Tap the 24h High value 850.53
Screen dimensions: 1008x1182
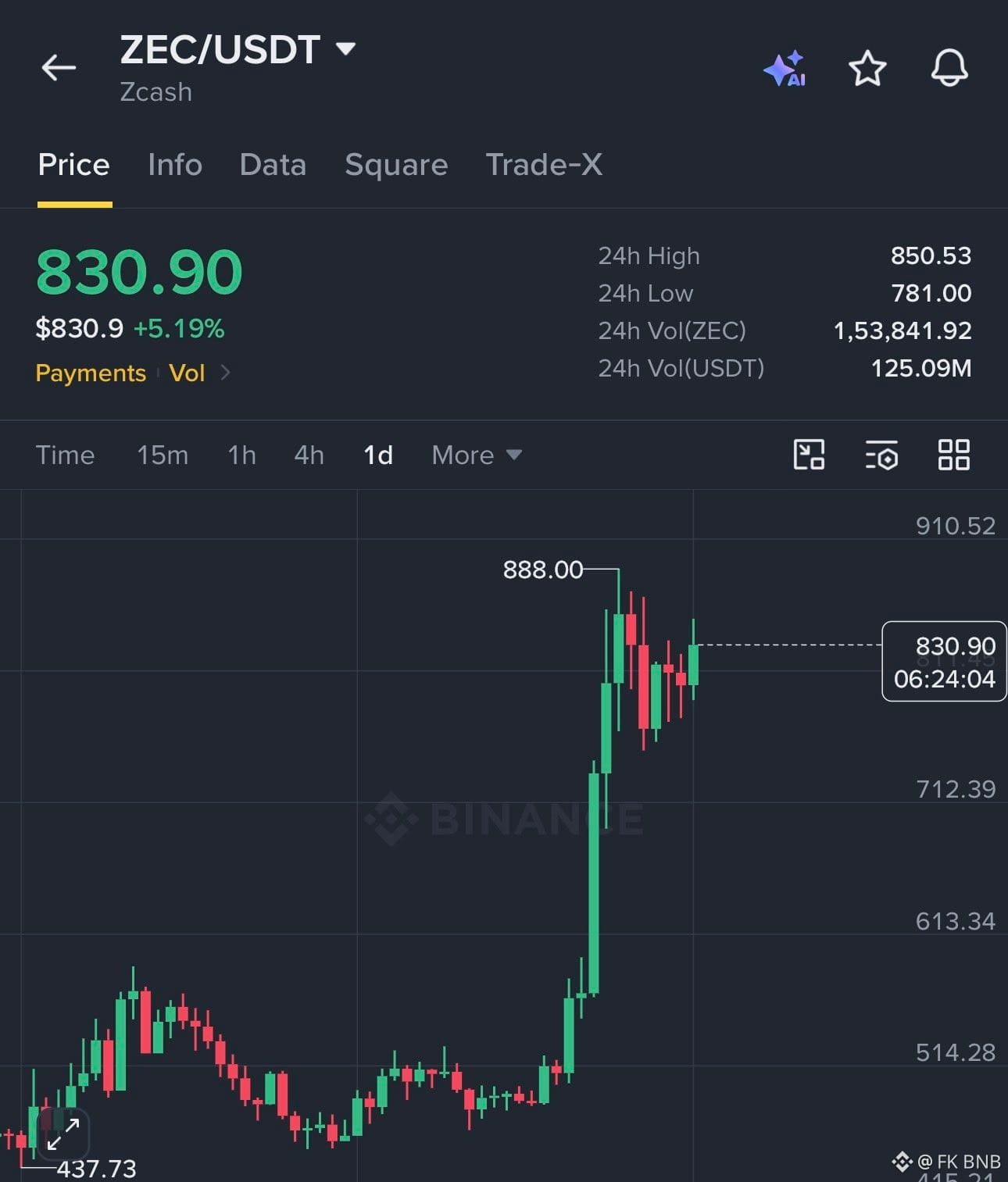point(931,255)
